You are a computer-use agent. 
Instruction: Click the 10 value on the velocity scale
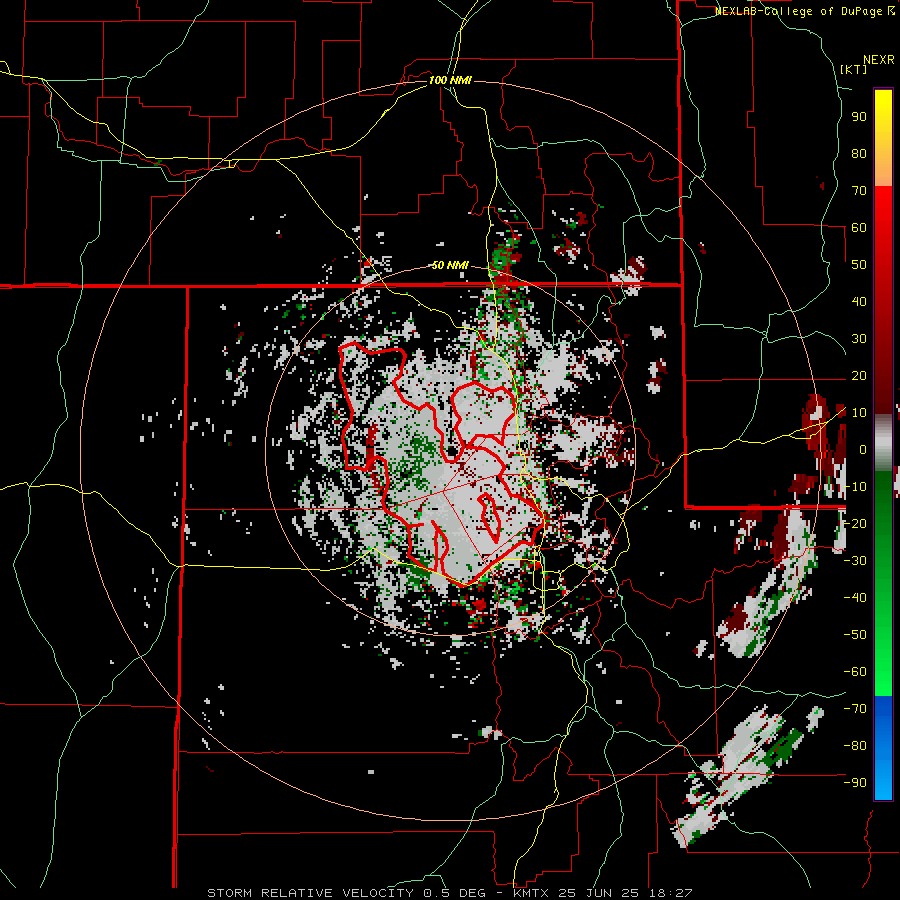859,413
